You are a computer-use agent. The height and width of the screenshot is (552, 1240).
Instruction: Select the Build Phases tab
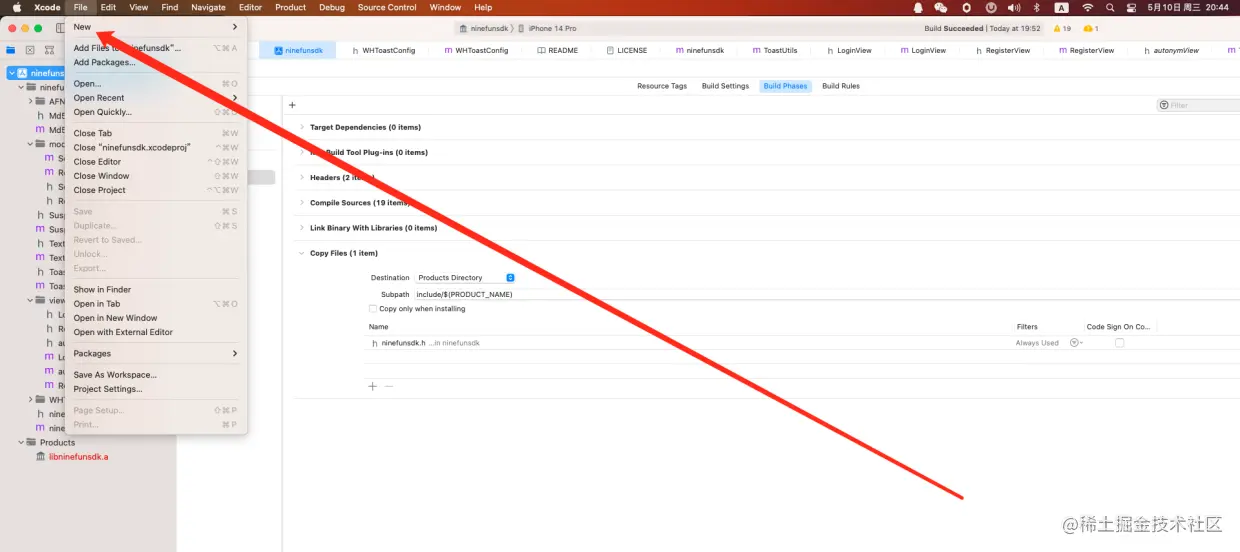(x=785, y=86)
